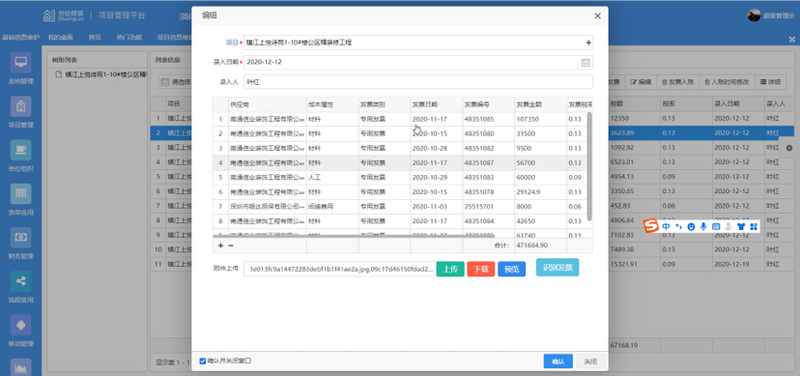Viewport: 800px width, 376px height.
Task: Click 发票编号 column header
Action: [488, 105]
